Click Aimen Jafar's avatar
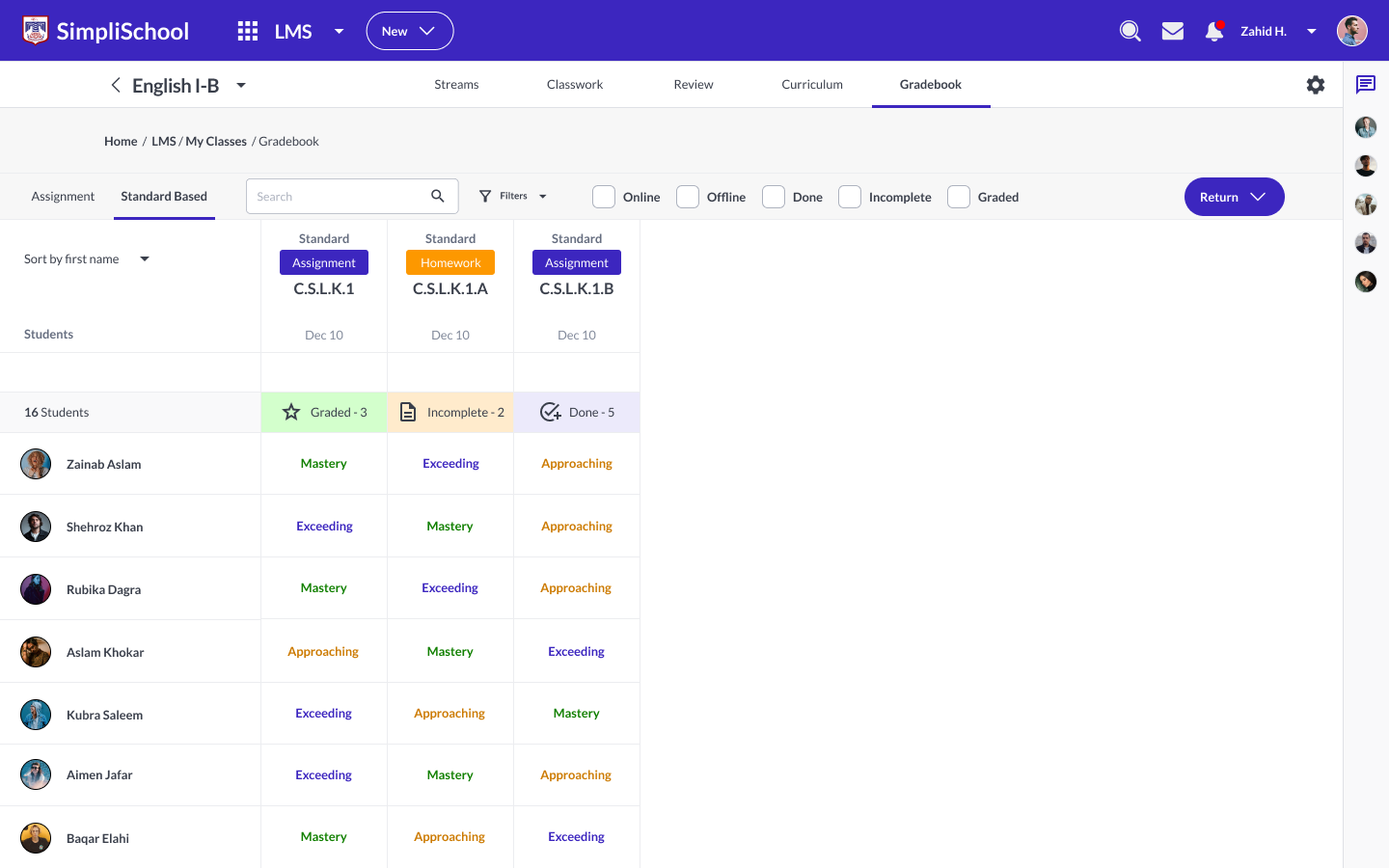The image size is (1389, 868). point(36,774)
